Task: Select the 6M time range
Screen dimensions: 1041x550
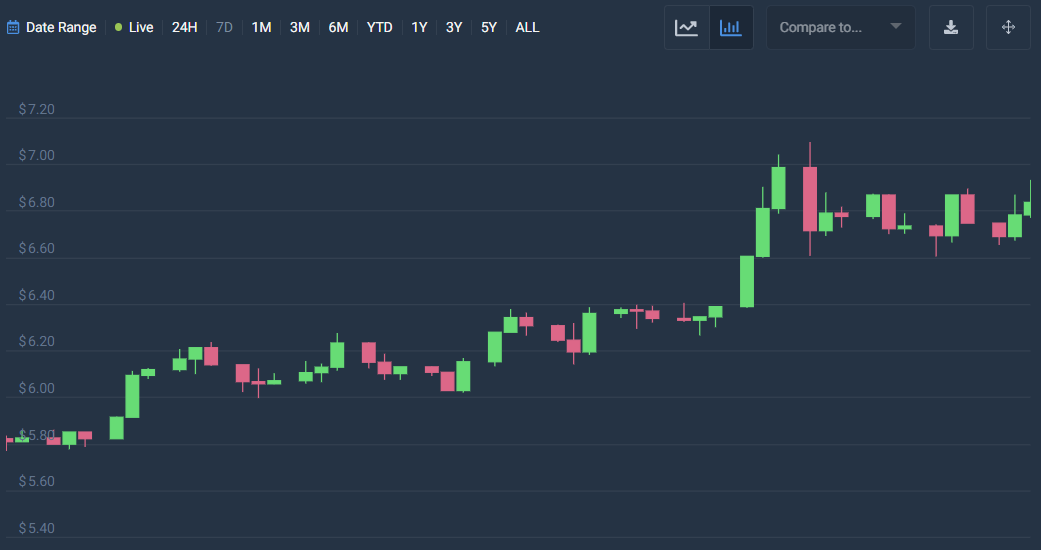Action: pyautogui.click(x=339, y=27)
